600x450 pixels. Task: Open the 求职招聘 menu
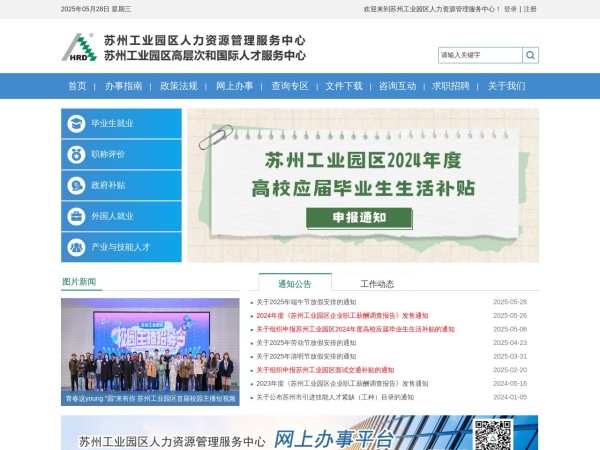coord(450,86)
